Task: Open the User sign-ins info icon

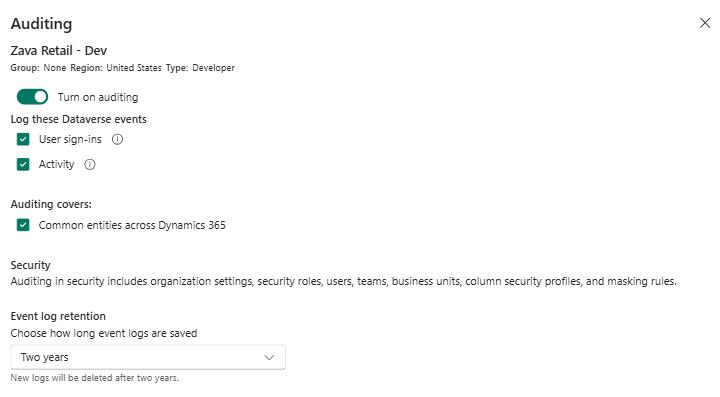Action: coord(118,140)
